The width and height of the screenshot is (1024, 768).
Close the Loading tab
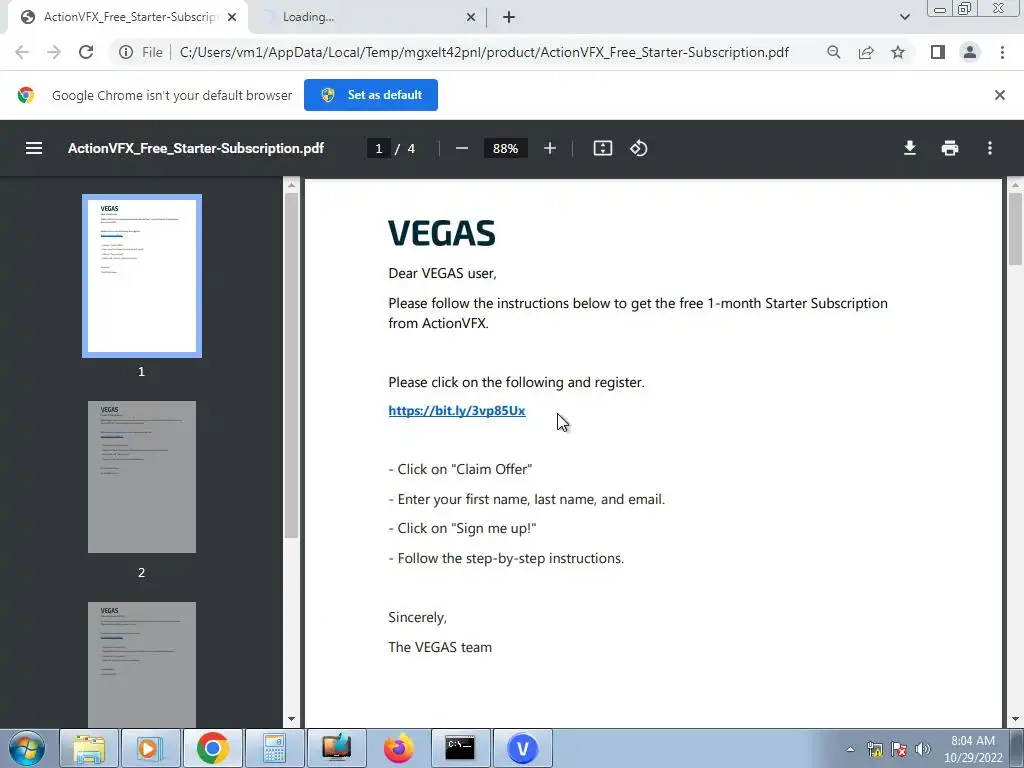(470, 17)
